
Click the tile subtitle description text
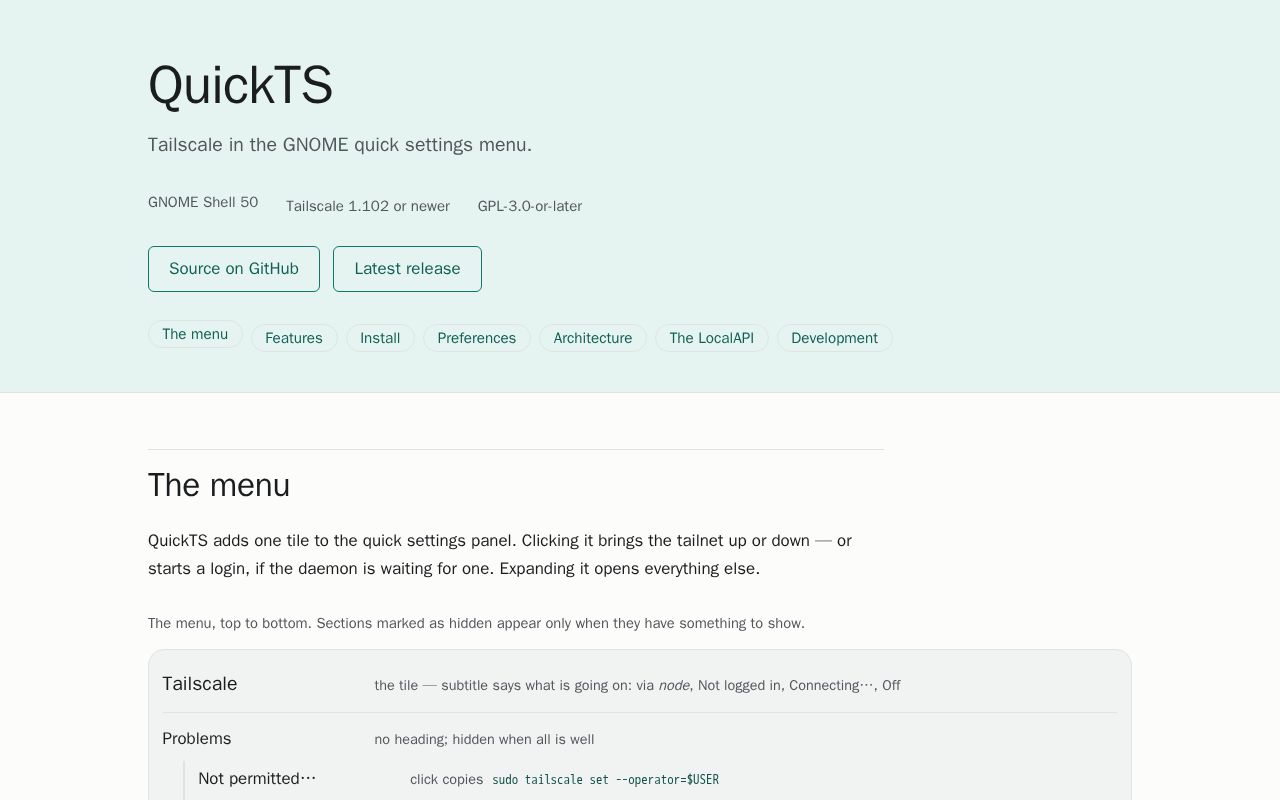tap(637, 685)
